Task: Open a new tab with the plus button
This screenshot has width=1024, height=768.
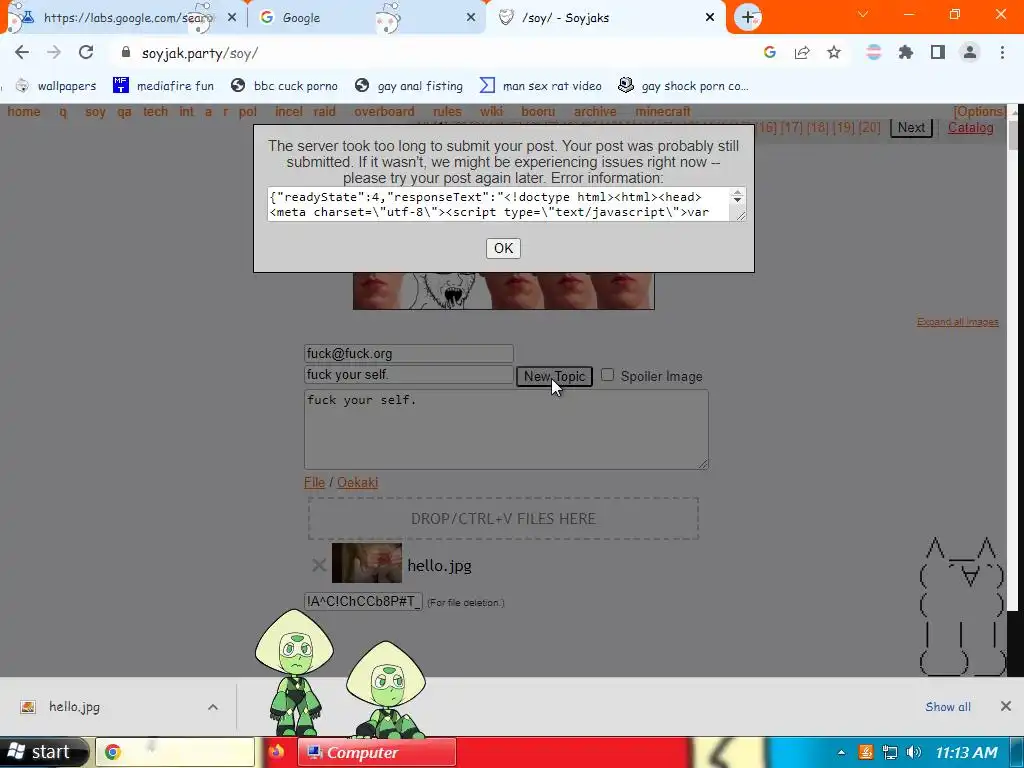Action: (748, 17)
